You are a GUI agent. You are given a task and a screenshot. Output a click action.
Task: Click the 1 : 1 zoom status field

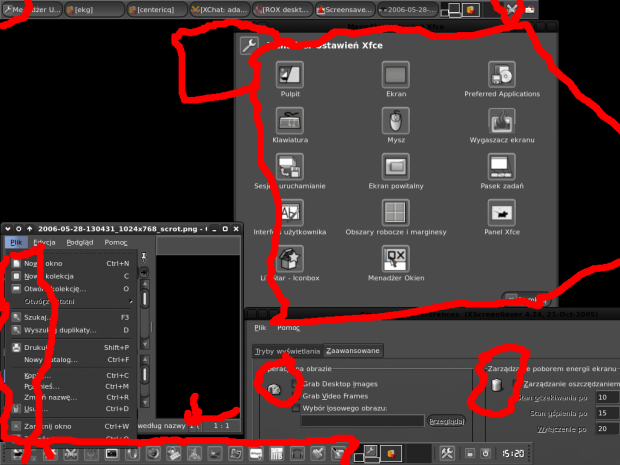click(221, 426)
